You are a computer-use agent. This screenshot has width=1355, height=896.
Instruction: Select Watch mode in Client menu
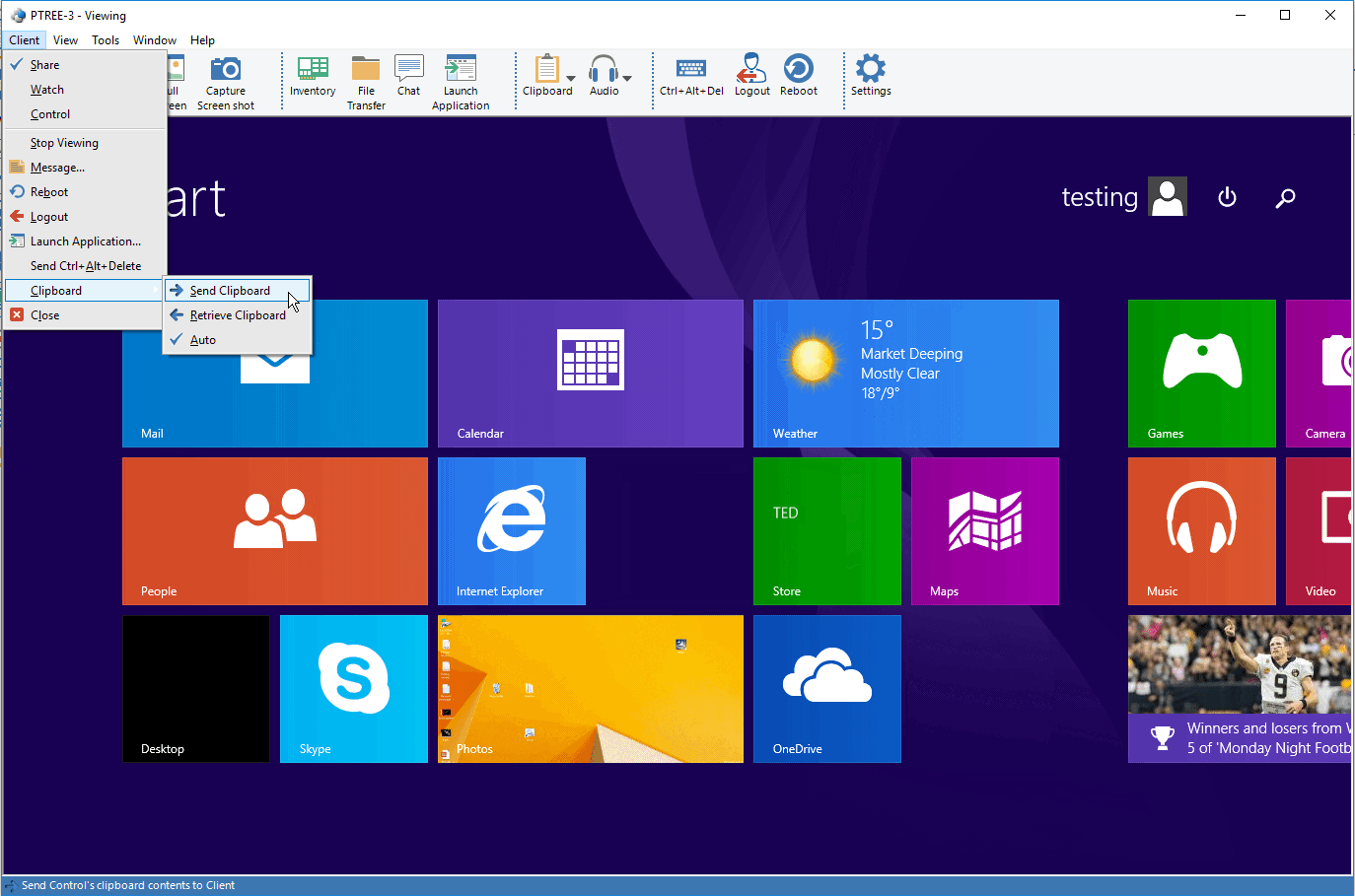click(47, 90)
